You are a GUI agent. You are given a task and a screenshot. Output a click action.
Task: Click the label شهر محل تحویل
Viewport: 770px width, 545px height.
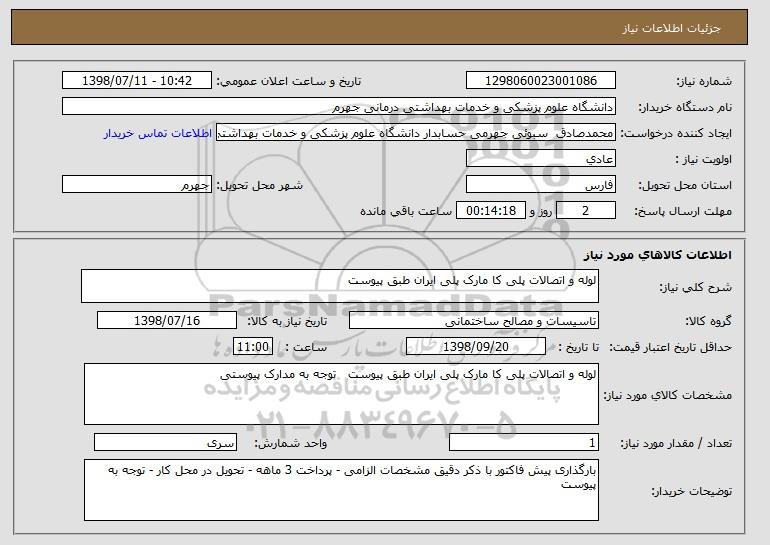pos(260,186)
